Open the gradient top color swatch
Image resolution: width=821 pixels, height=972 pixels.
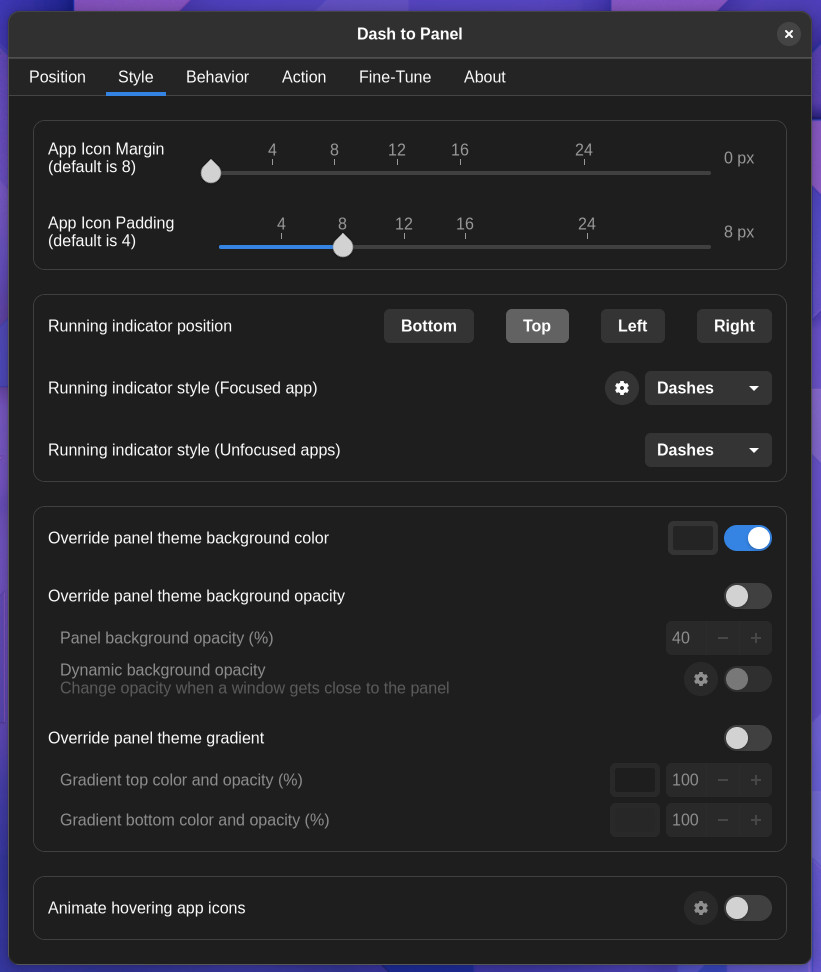point(634,780)
